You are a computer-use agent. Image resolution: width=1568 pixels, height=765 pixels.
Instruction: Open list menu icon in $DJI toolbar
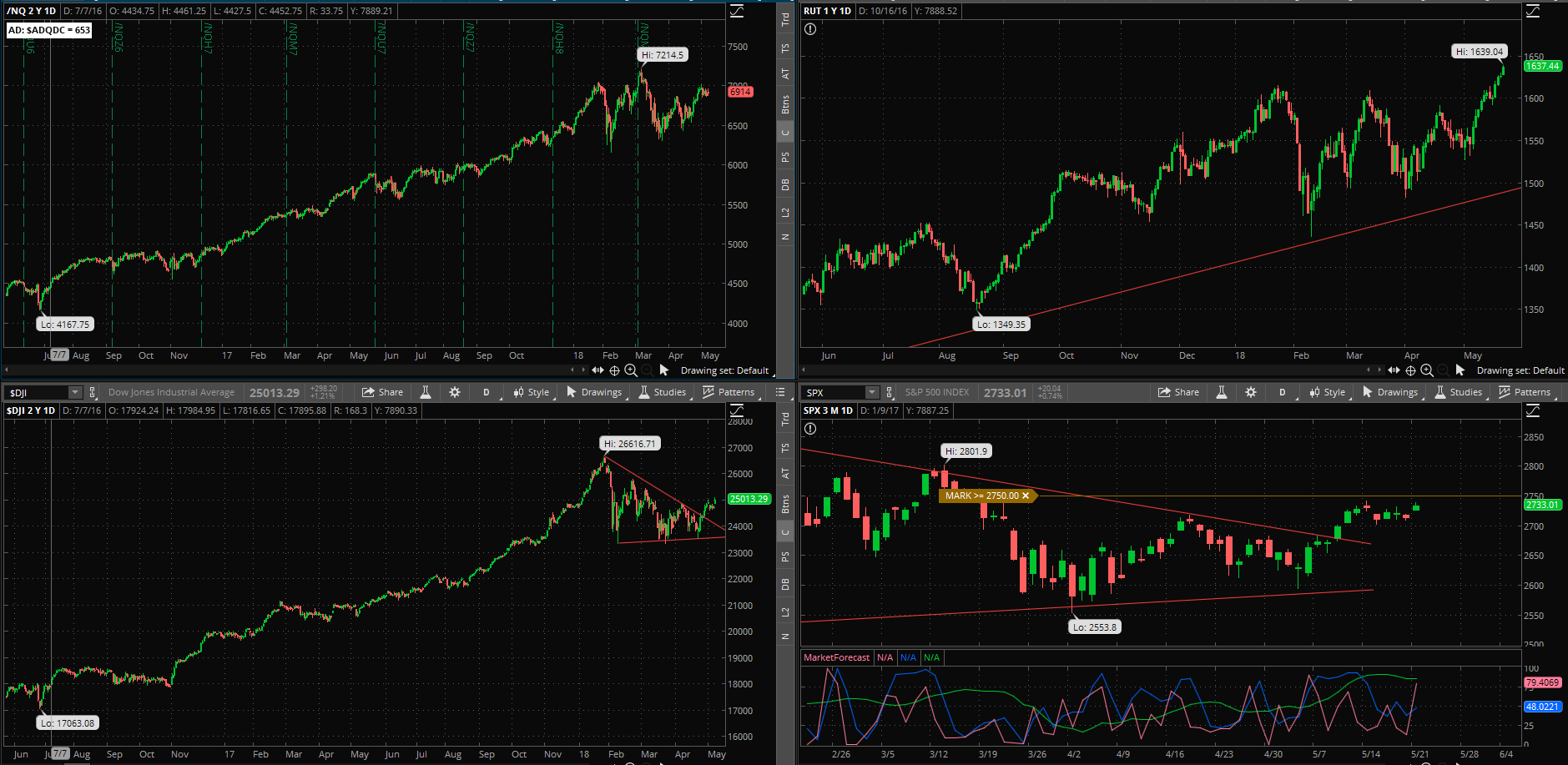[x=780, y=392]
